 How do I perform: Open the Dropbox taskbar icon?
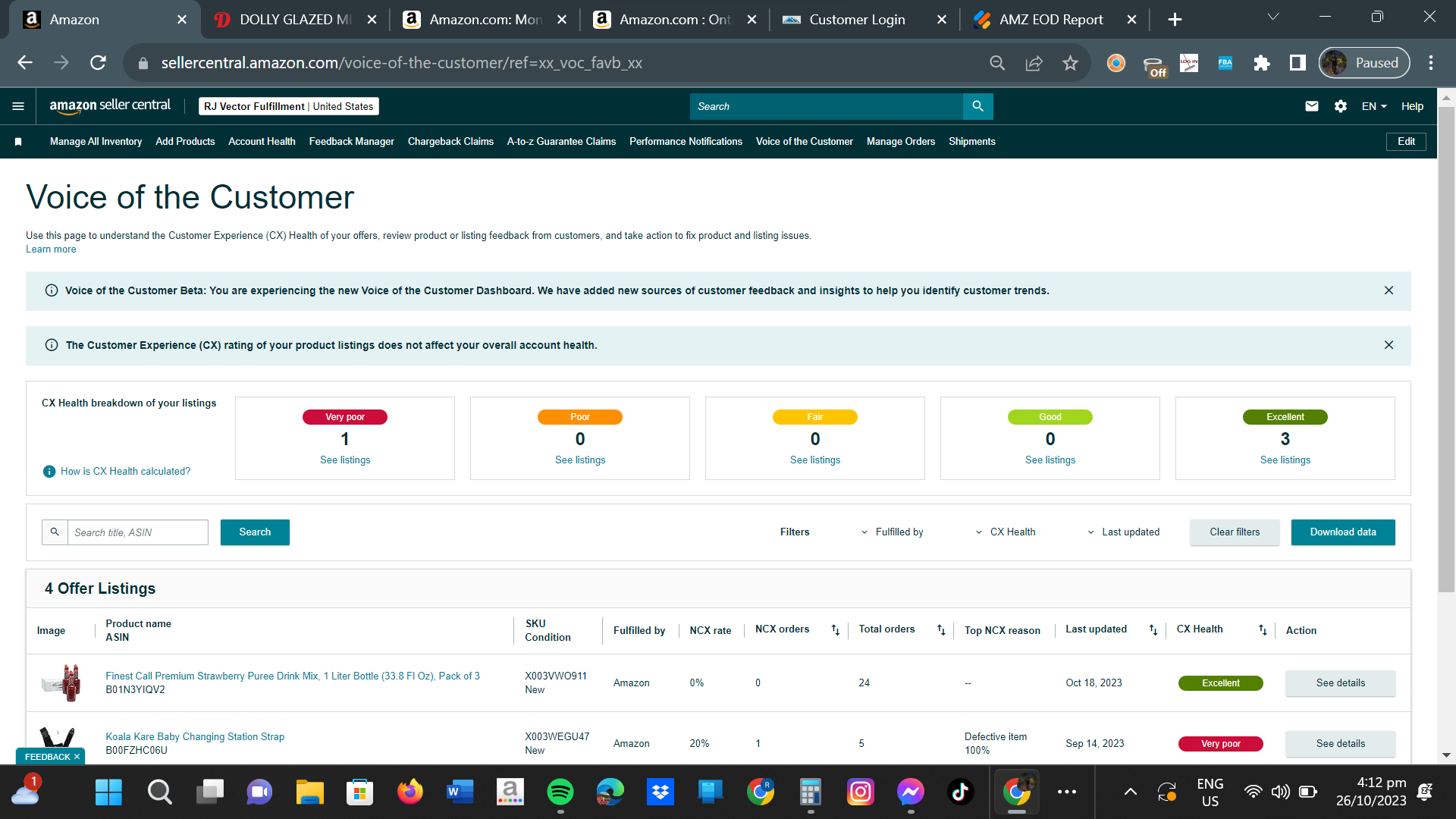point(661,792)
